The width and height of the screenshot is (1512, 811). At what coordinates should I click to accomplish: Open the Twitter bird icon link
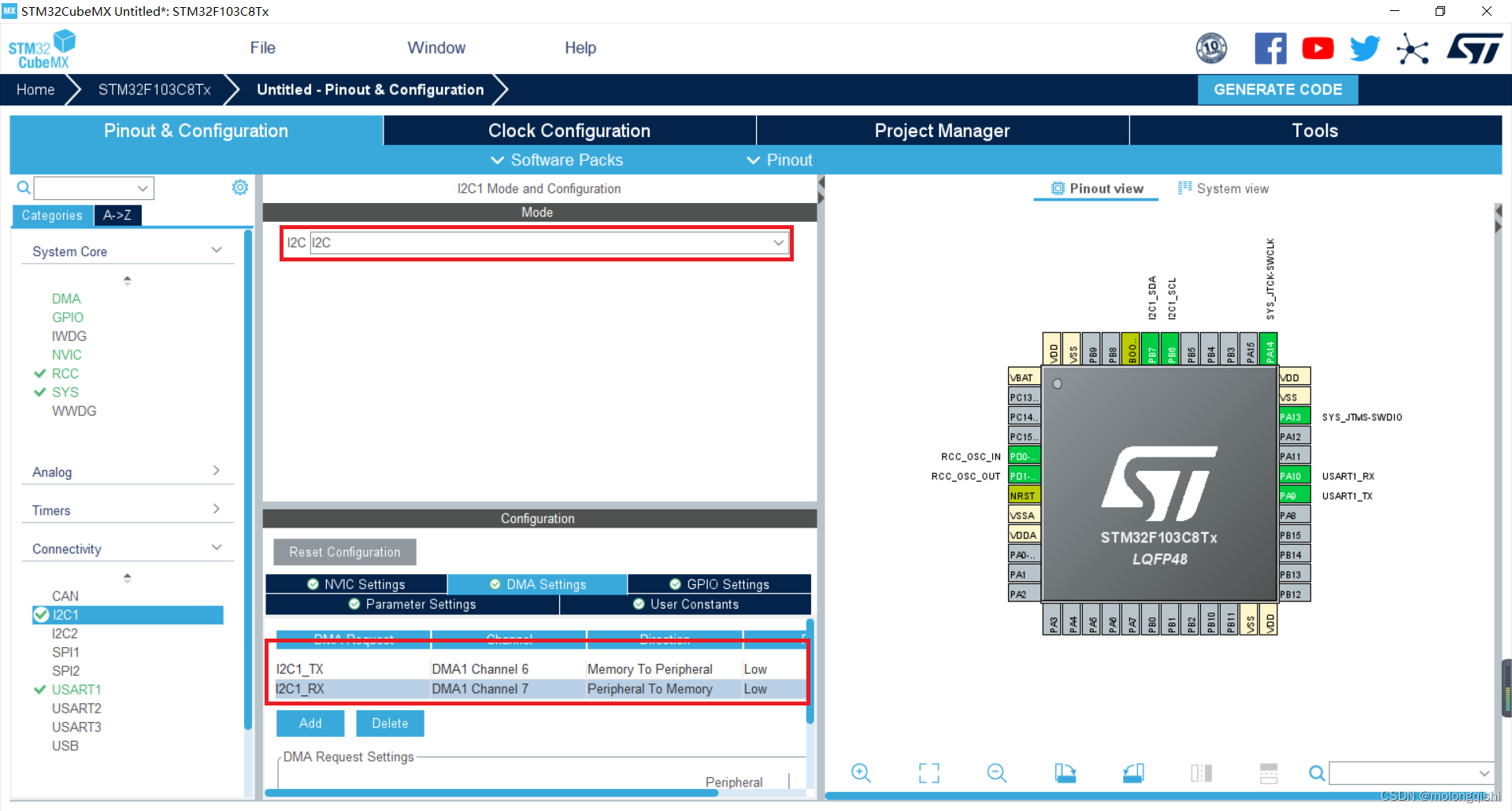[x=1365, y=48]
